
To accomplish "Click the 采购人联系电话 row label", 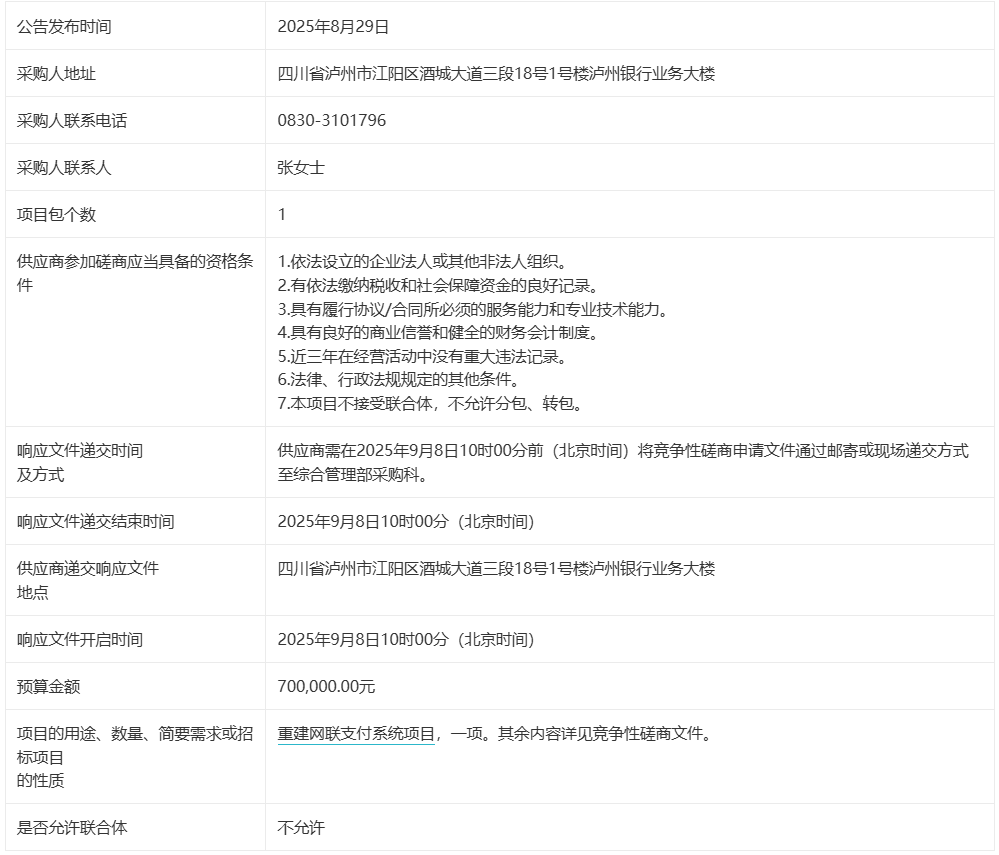I will click(x=72, y=121).
